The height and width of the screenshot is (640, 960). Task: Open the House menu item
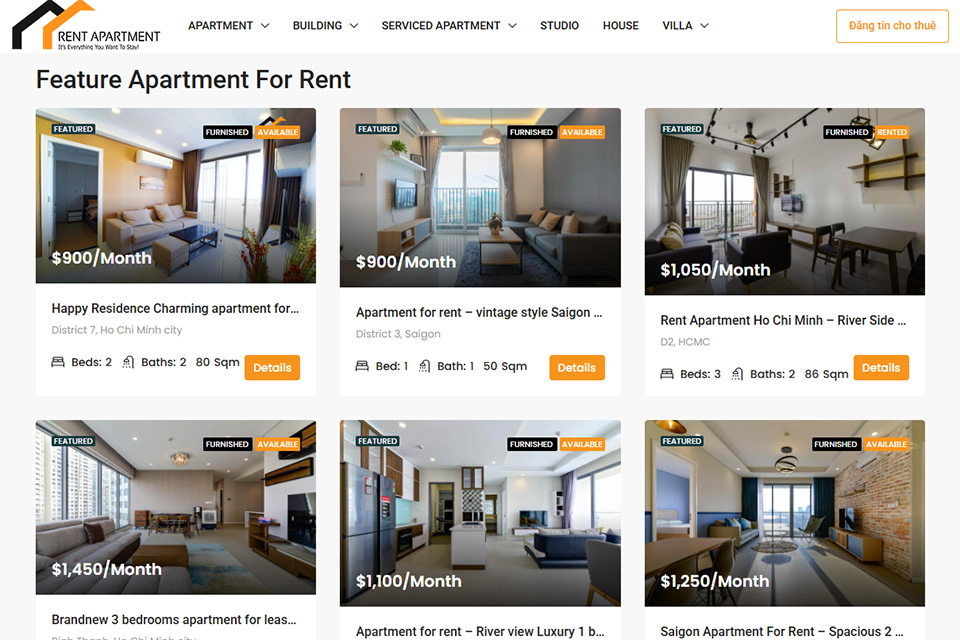click(x=620, y=26)
